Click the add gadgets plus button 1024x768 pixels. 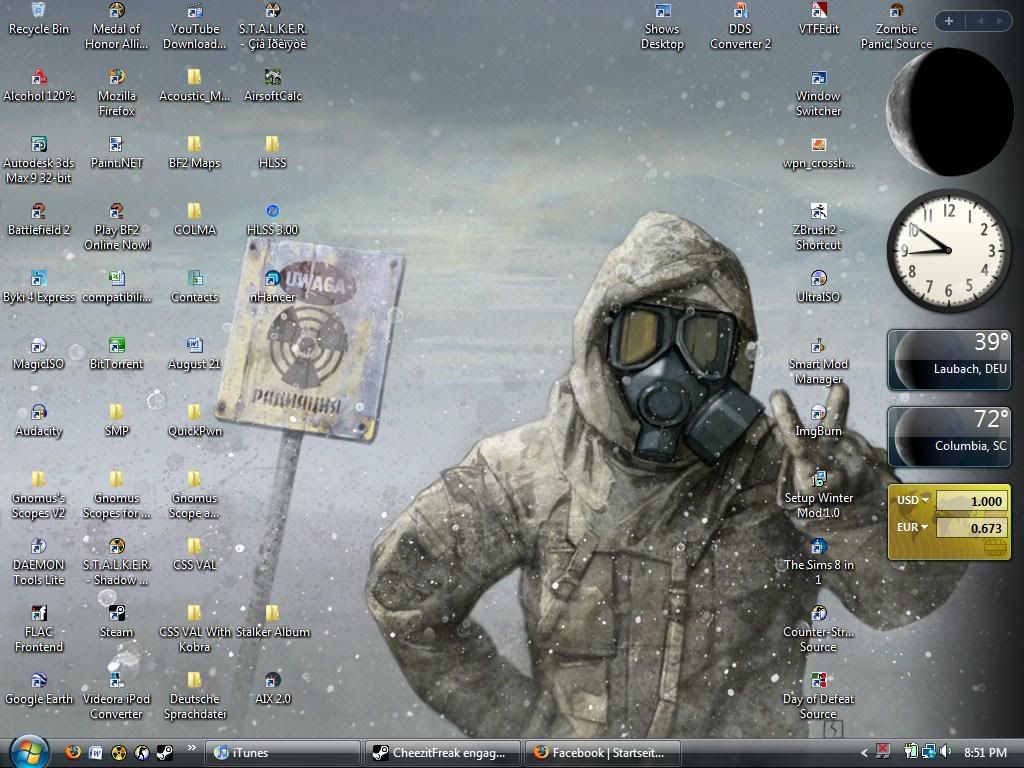[x=949, y=21]
